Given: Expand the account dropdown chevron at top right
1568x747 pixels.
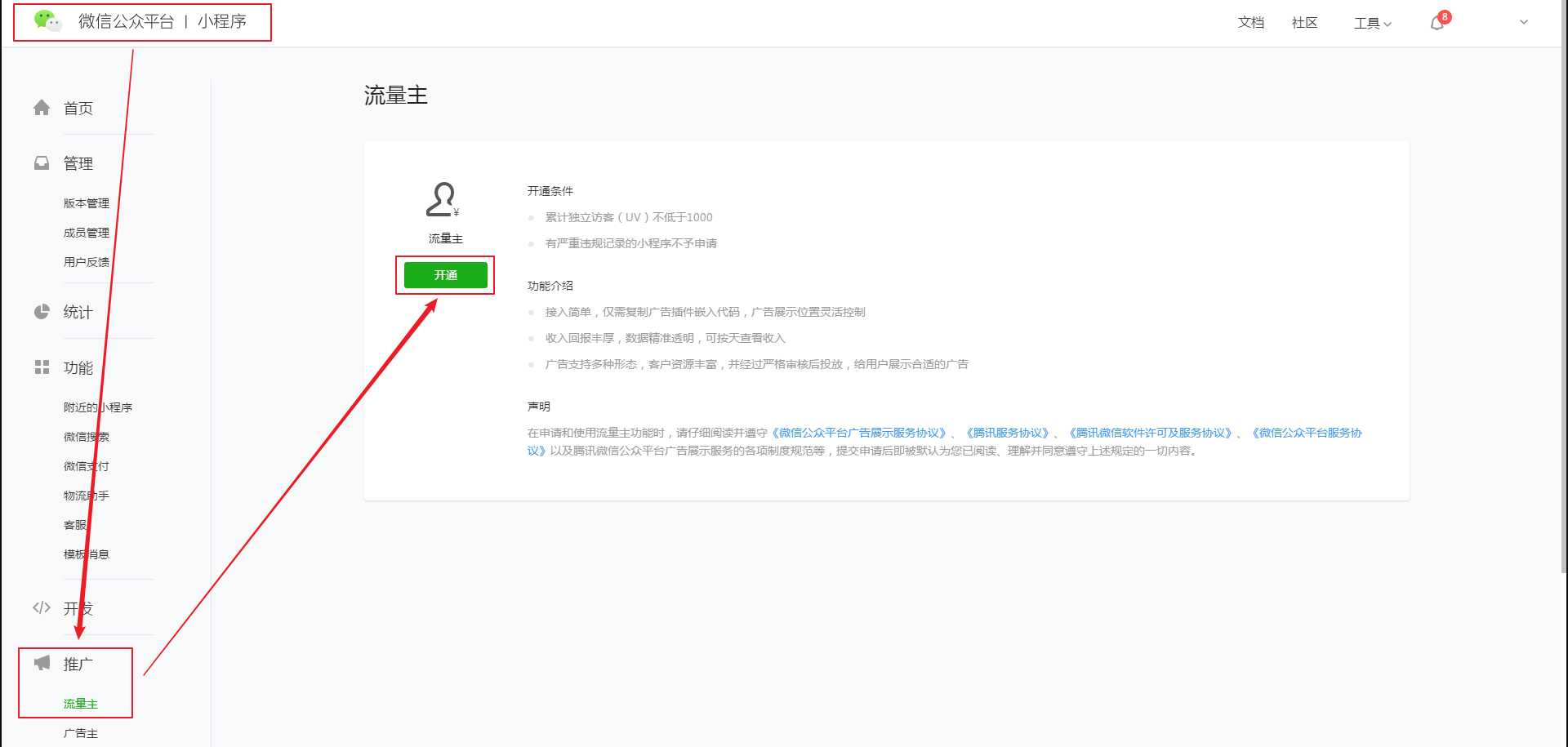Looking at the screenshot, I should click(1524, 22).
